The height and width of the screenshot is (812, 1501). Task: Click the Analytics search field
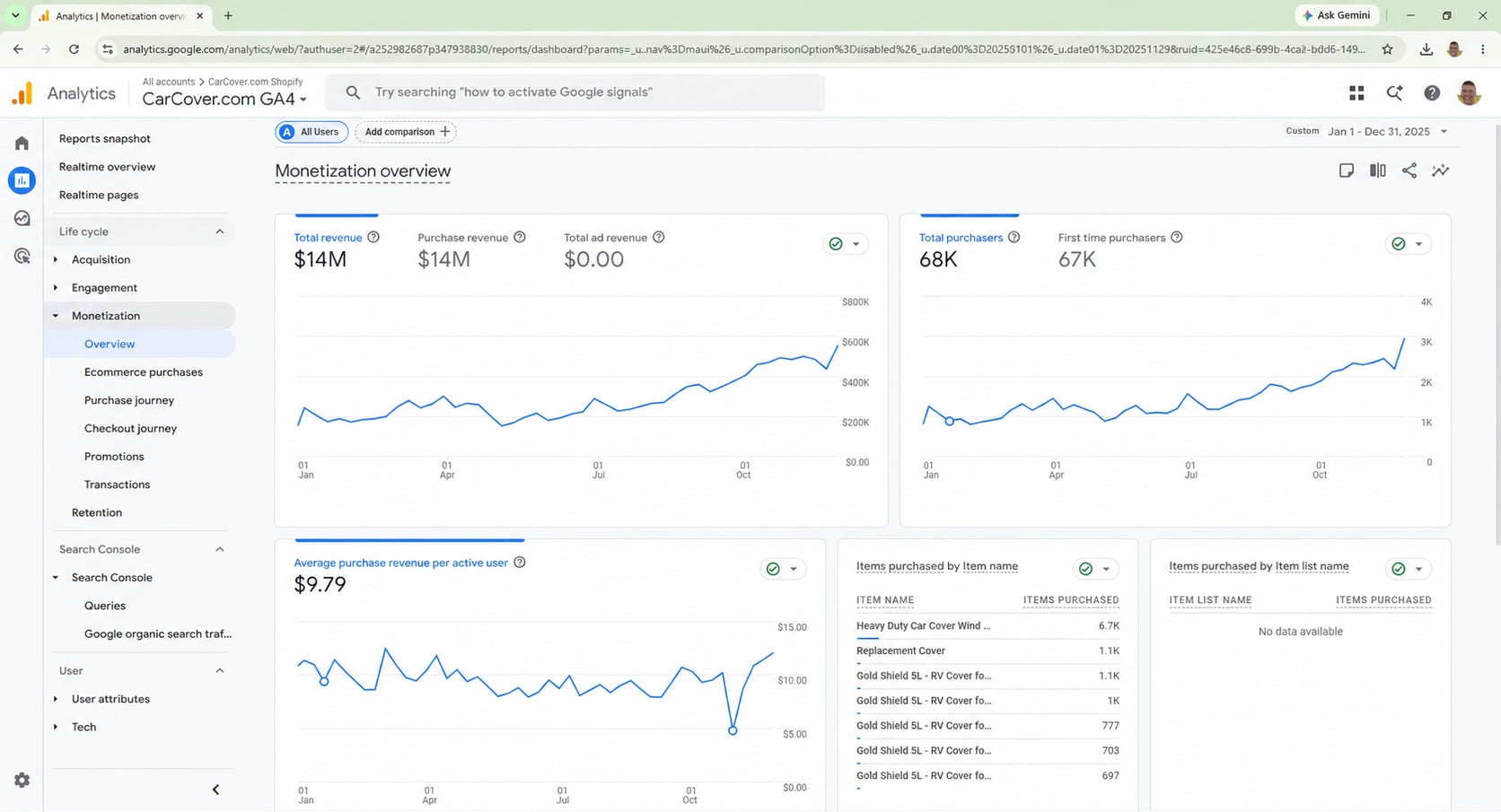(575, 92)
